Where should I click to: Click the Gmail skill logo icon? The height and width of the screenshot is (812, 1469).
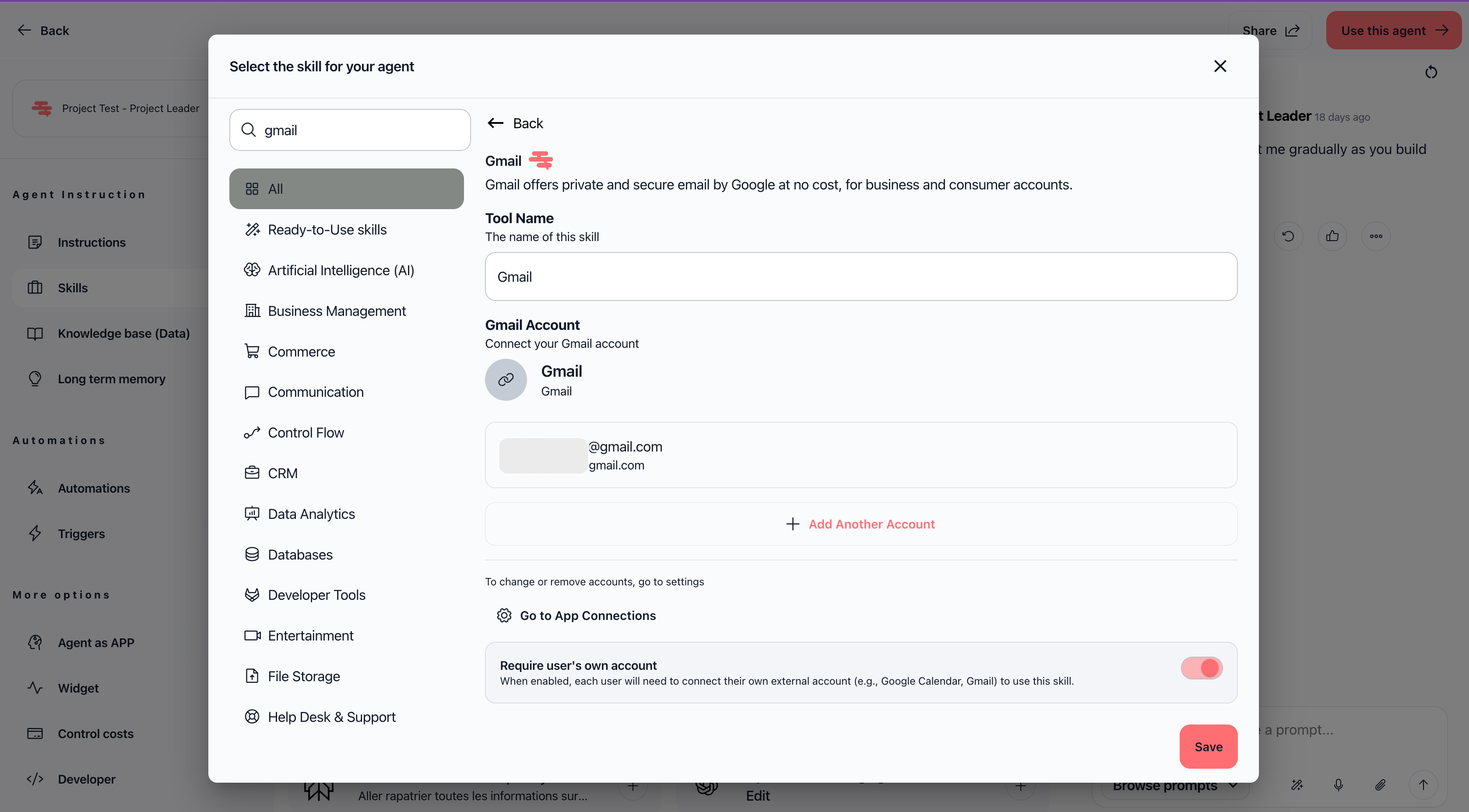pos(541,160)
